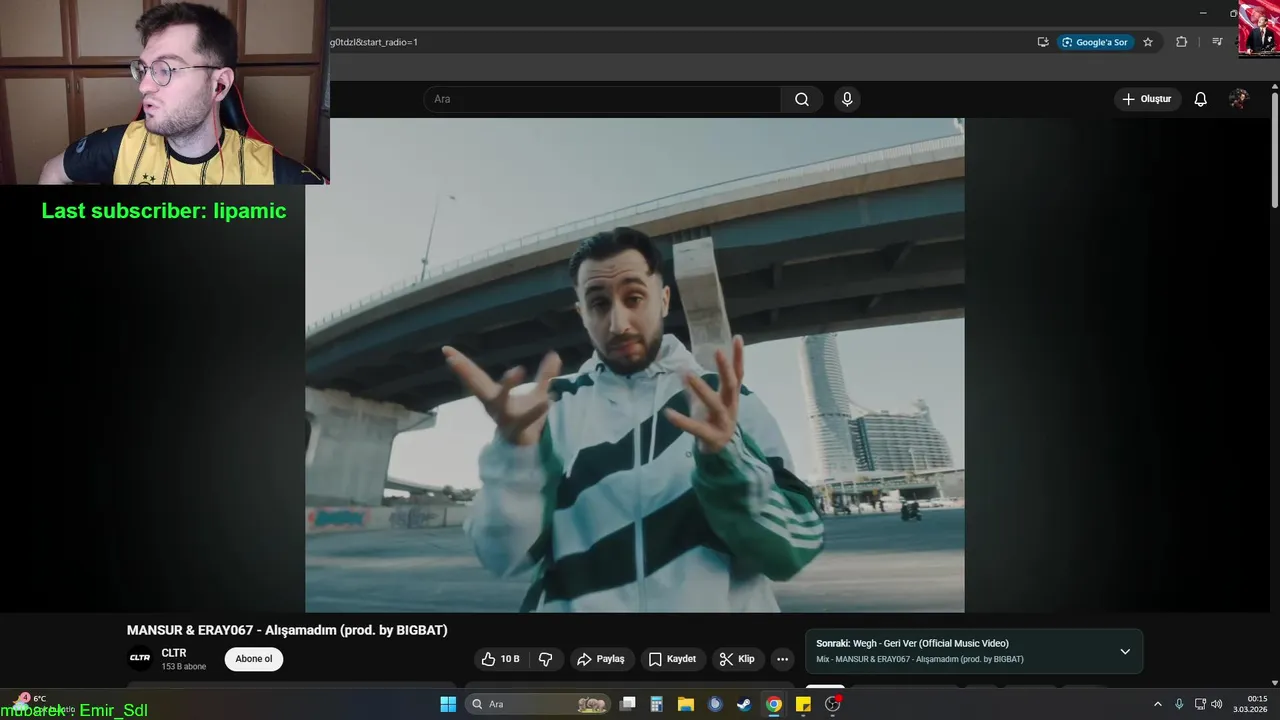
Task: Subscribe with the Abone ol button
Action: pyautogui.click(x=254, y=659)
